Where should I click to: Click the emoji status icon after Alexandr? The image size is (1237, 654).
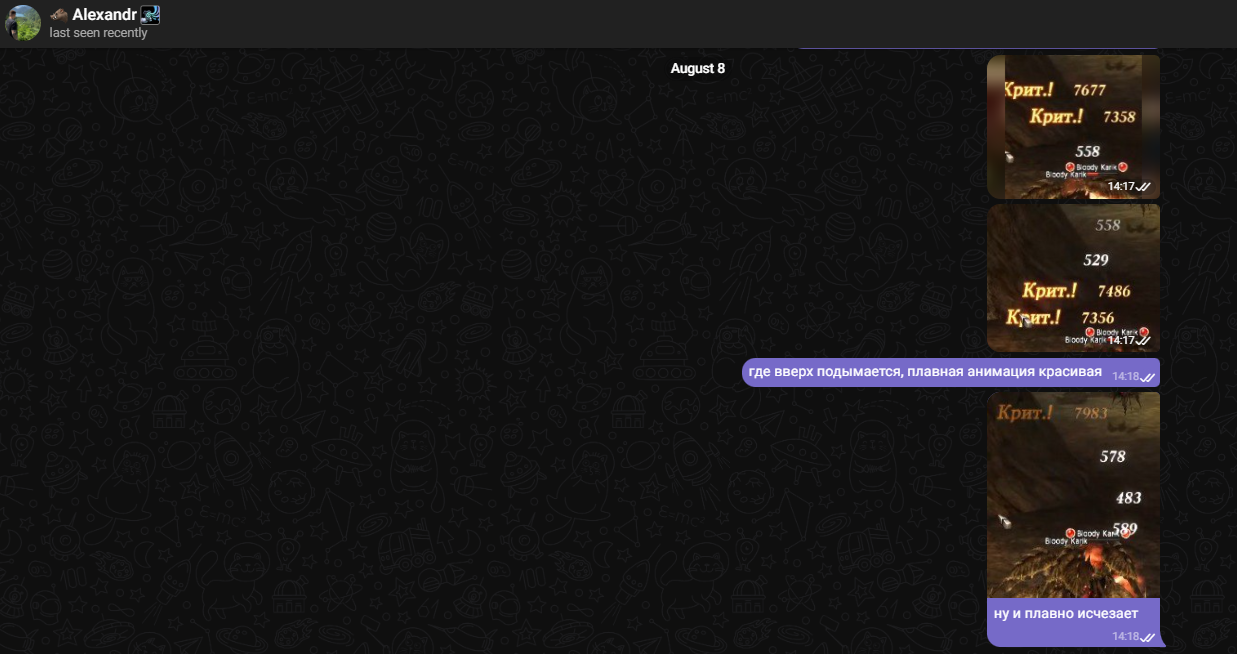tap(150, 15)
